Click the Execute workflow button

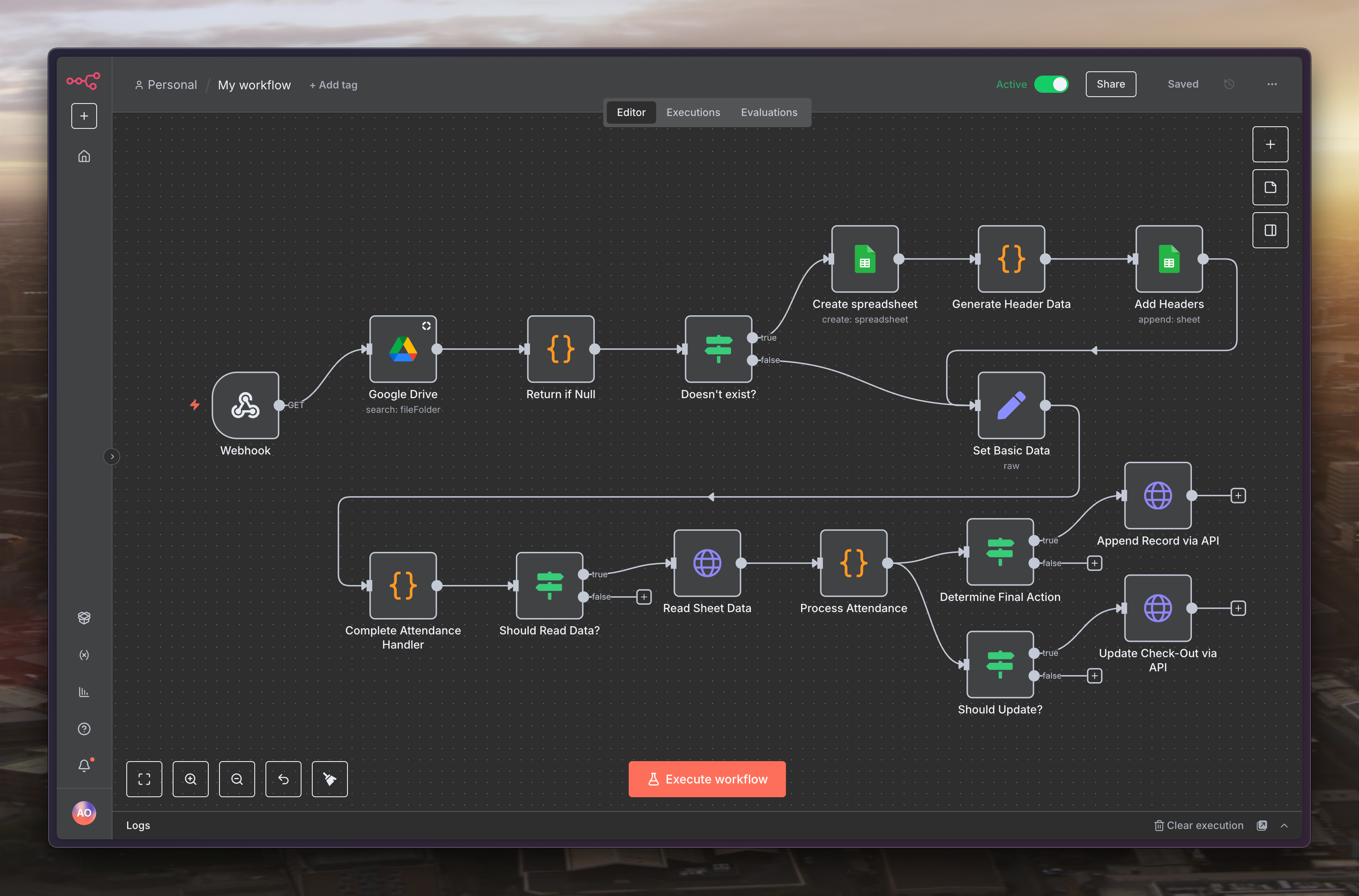pyautogui.click(x=707, y=779)
